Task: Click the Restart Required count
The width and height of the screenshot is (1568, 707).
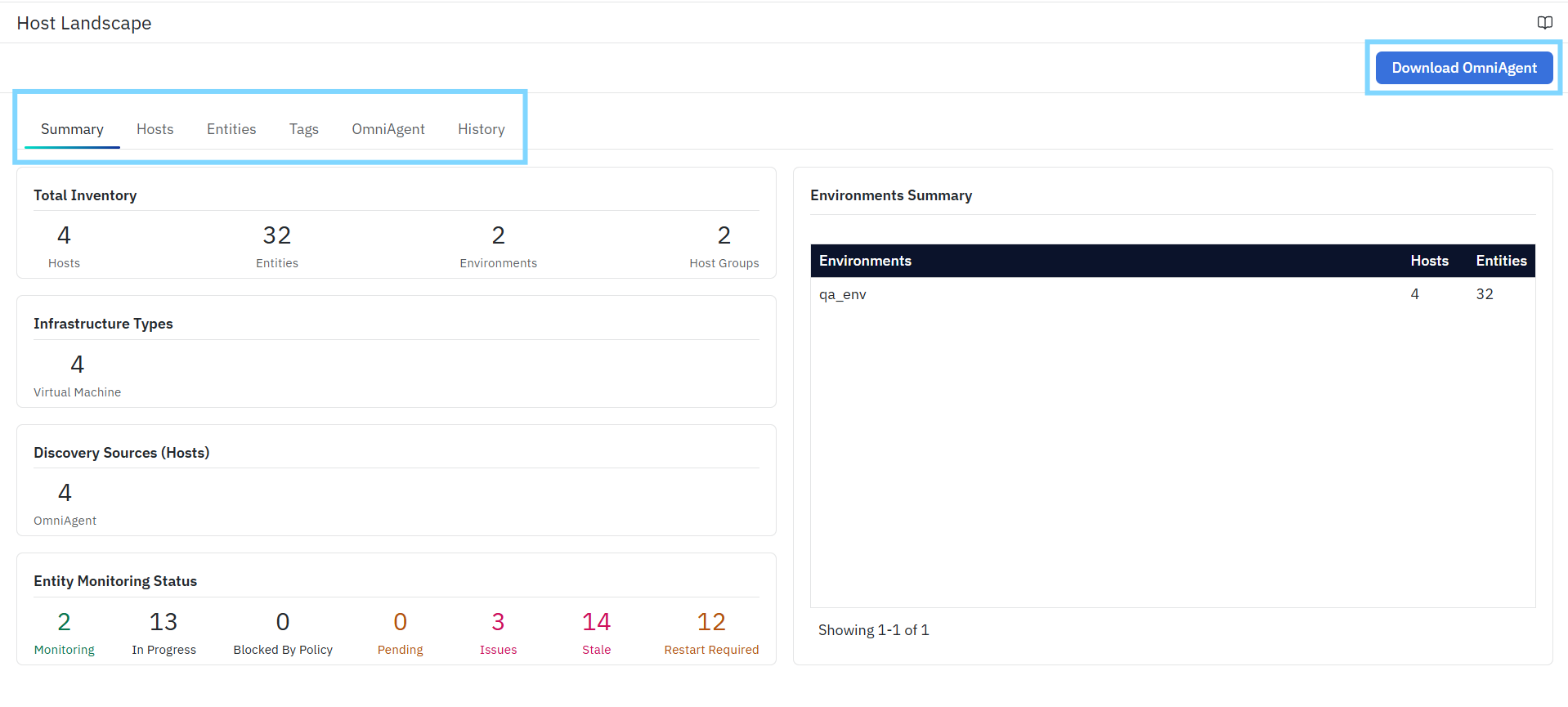Action: point(711,622)
